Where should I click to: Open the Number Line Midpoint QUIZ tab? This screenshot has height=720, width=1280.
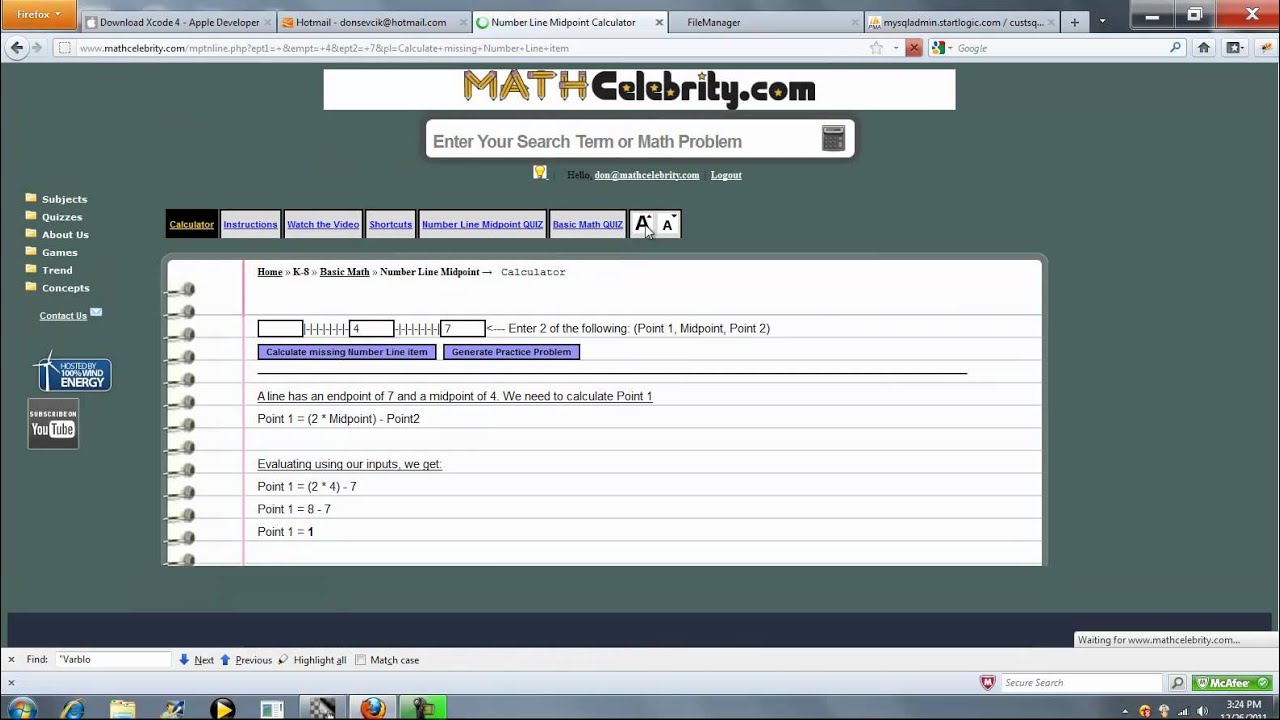(x=482, y=224)
